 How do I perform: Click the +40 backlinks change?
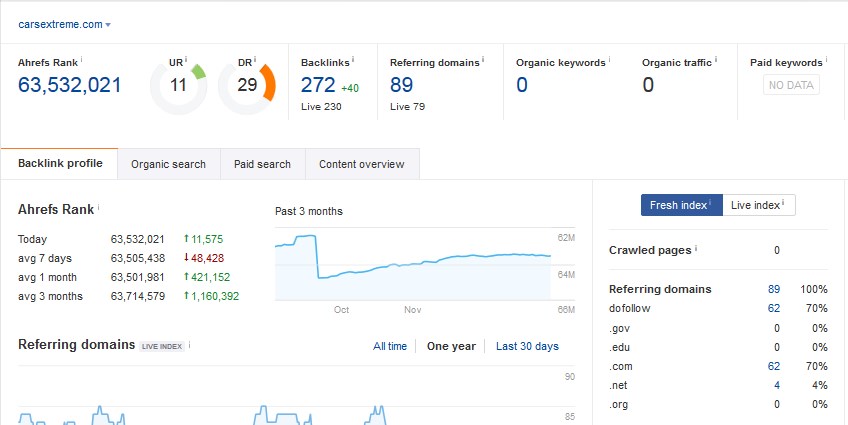350,88
